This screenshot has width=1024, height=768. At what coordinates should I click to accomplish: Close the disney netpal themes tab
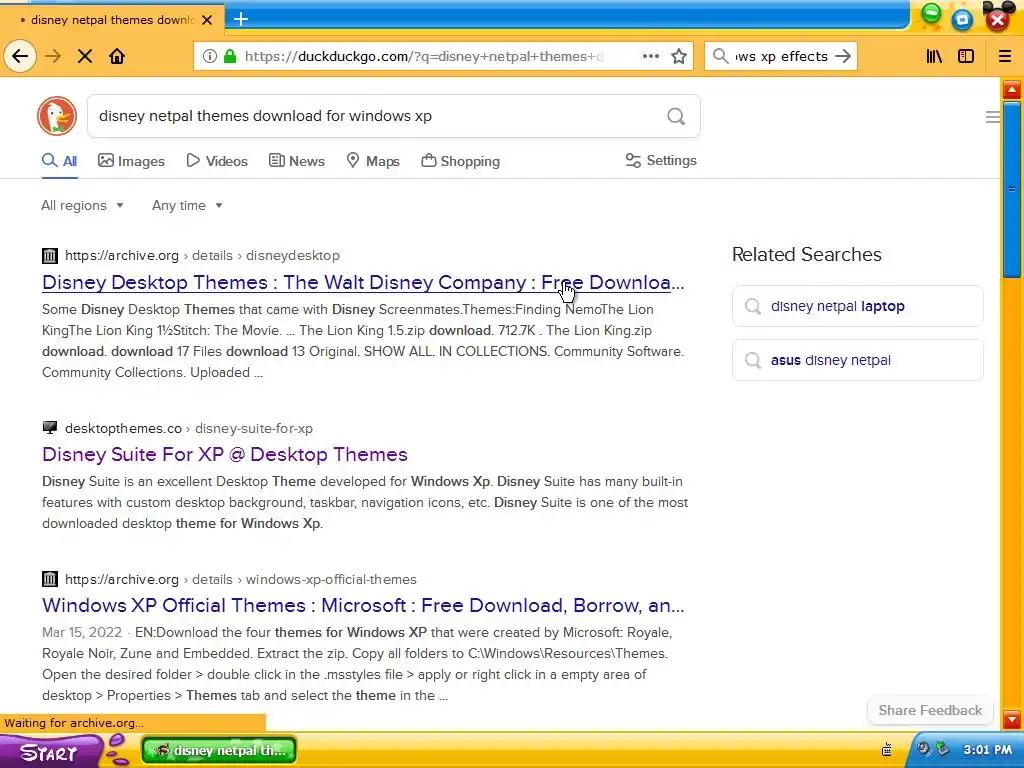(207, 20)
